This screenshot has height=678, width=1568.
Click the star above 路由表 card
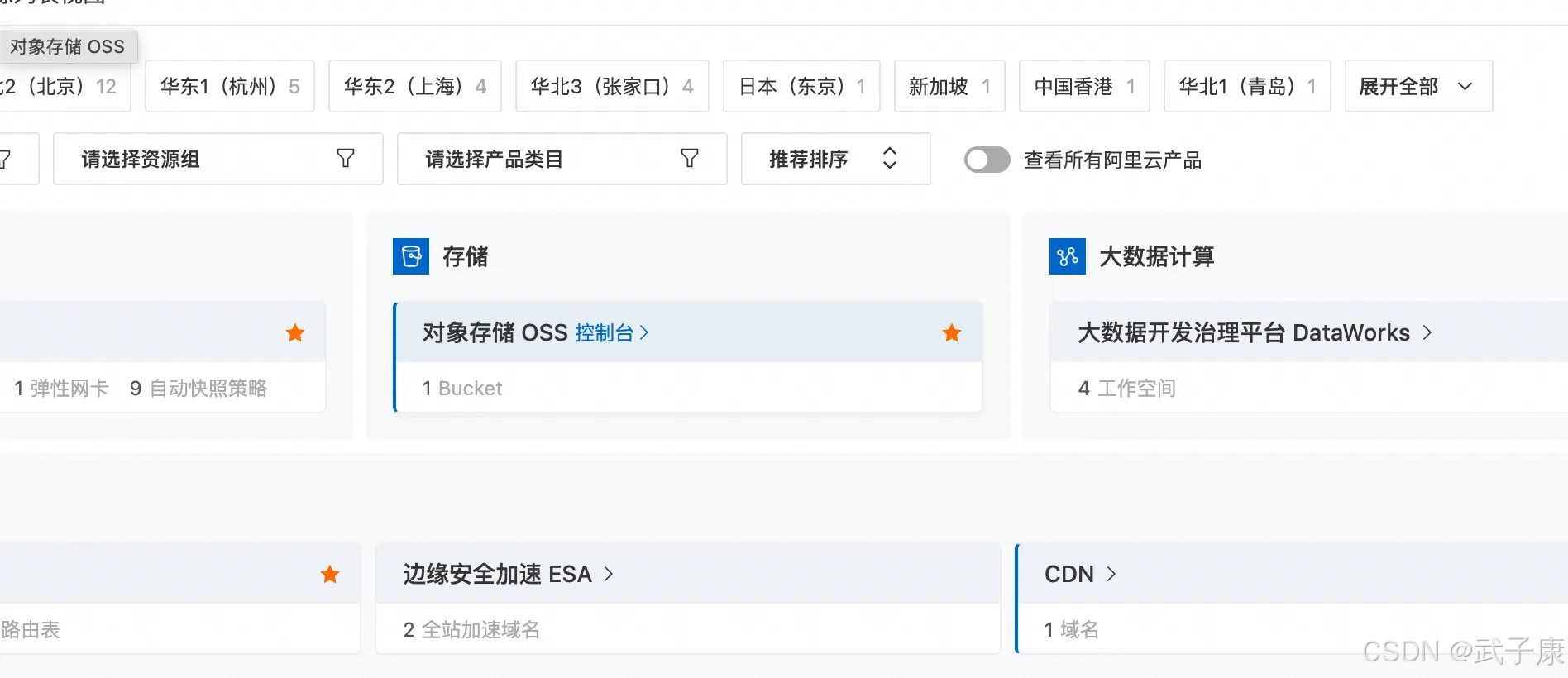pos(330,574)
